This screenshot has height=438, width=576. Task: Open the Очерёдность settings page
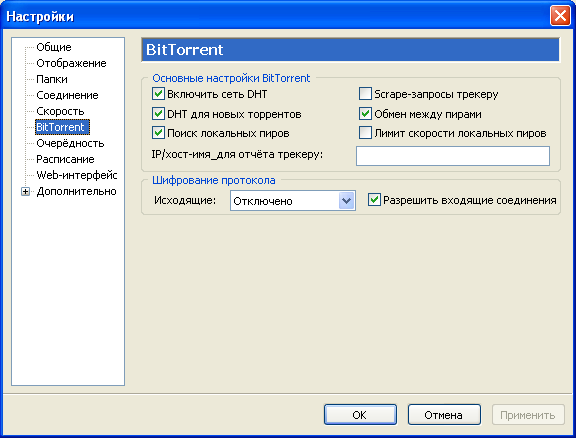70,143
